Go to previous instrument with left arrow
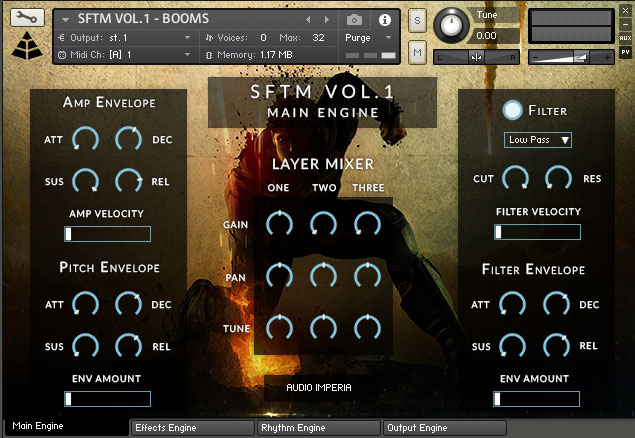The image size is (635, 438). [x=307, y=20]
